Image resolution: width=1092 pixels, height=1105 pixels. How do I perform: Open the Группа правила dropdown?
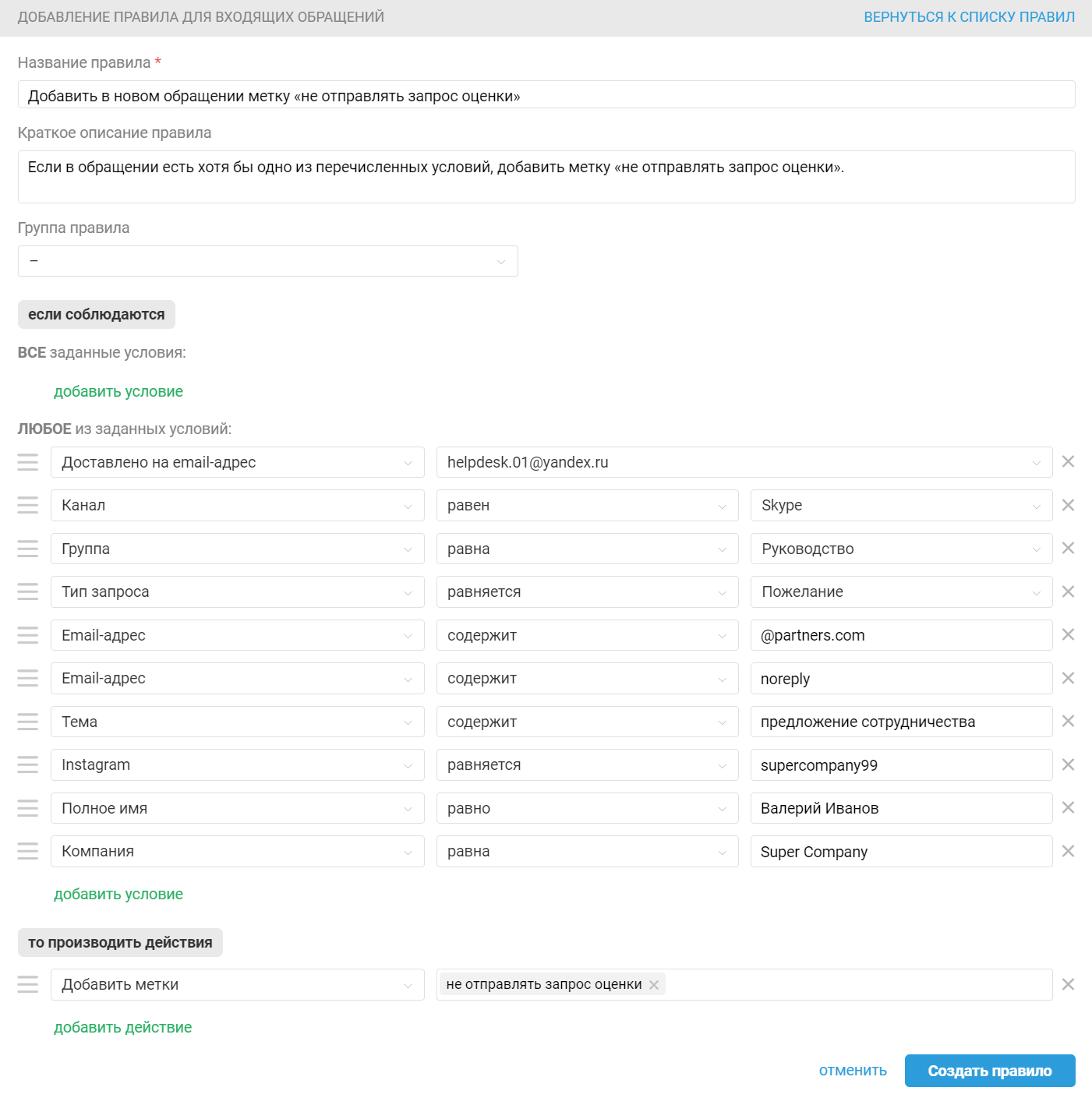(267, 261)
